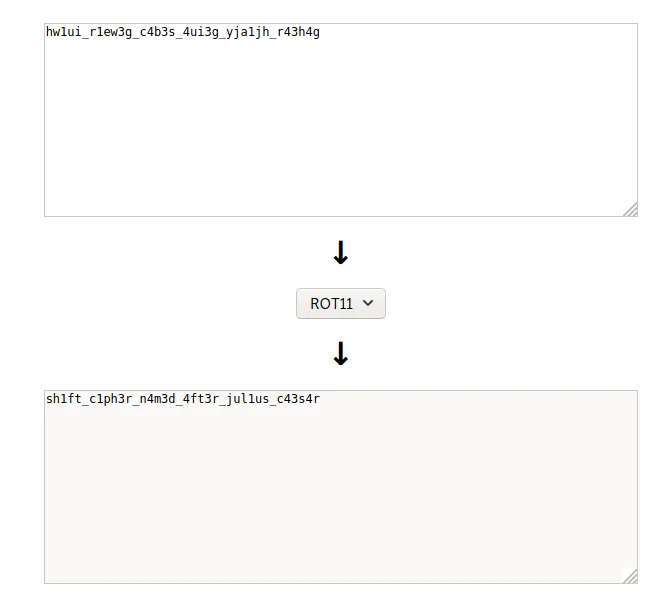Screen dimensions: 655x600
Task: Click the resize grip of the ciphertext box
Action: [x=630, y=209]
